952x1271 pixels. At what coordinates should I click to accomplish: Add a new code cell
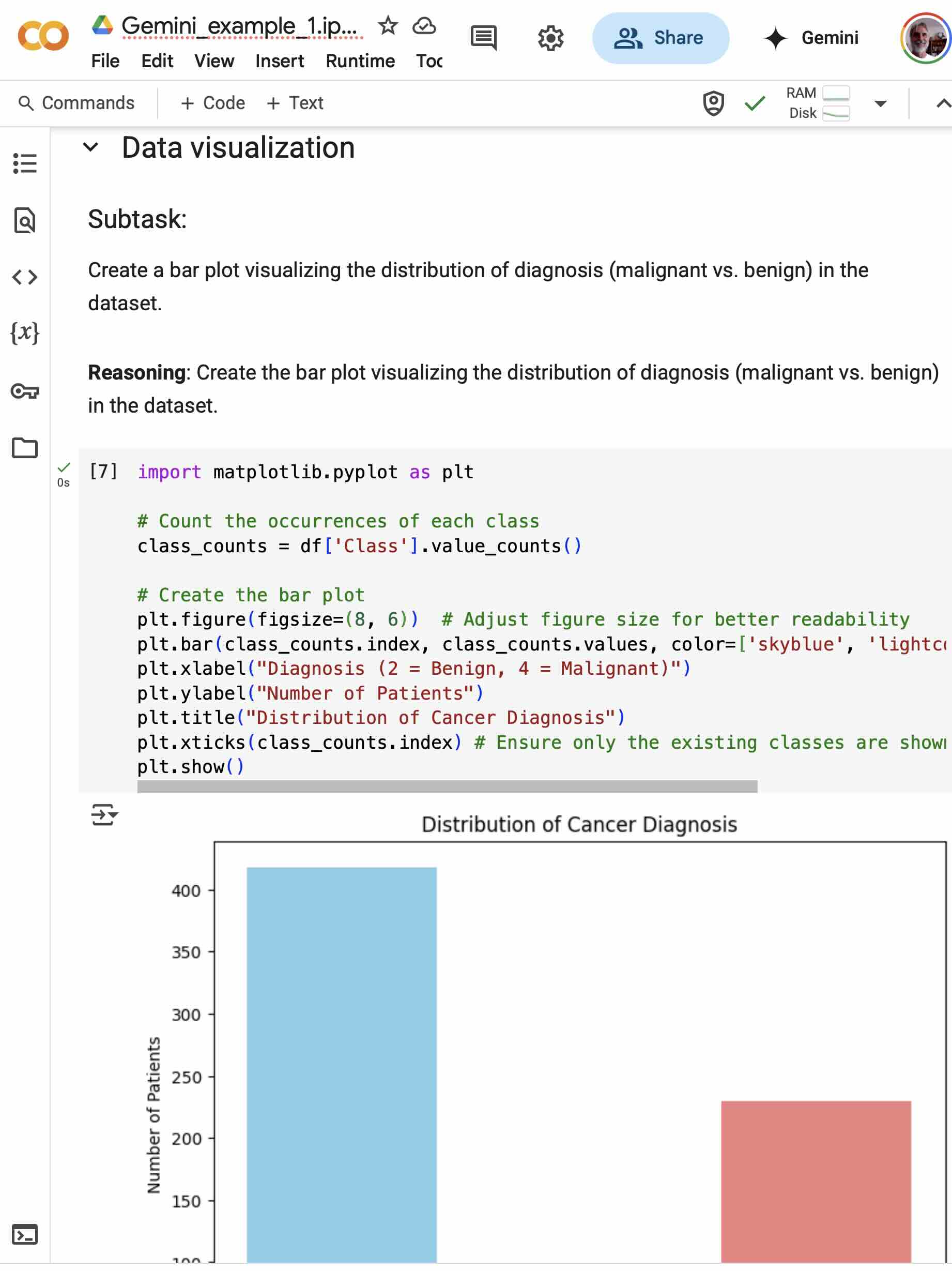tap(212, 103)
